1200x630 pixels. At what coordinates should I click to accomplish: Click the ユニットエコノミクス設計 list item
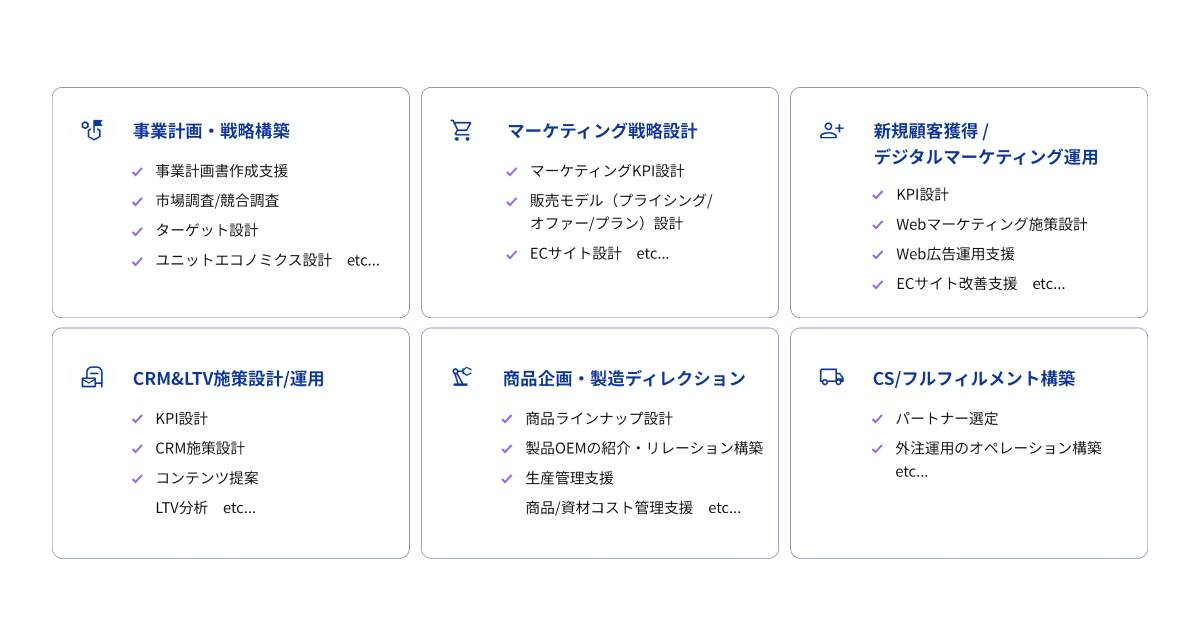243,260
